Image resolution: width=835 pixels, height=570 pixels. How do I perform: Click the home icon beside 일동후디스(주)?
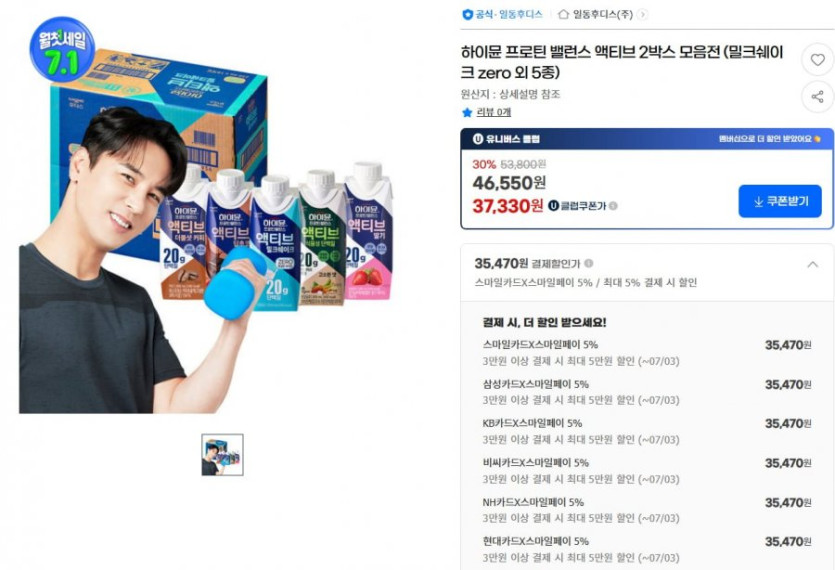click(x=563, y=14)
